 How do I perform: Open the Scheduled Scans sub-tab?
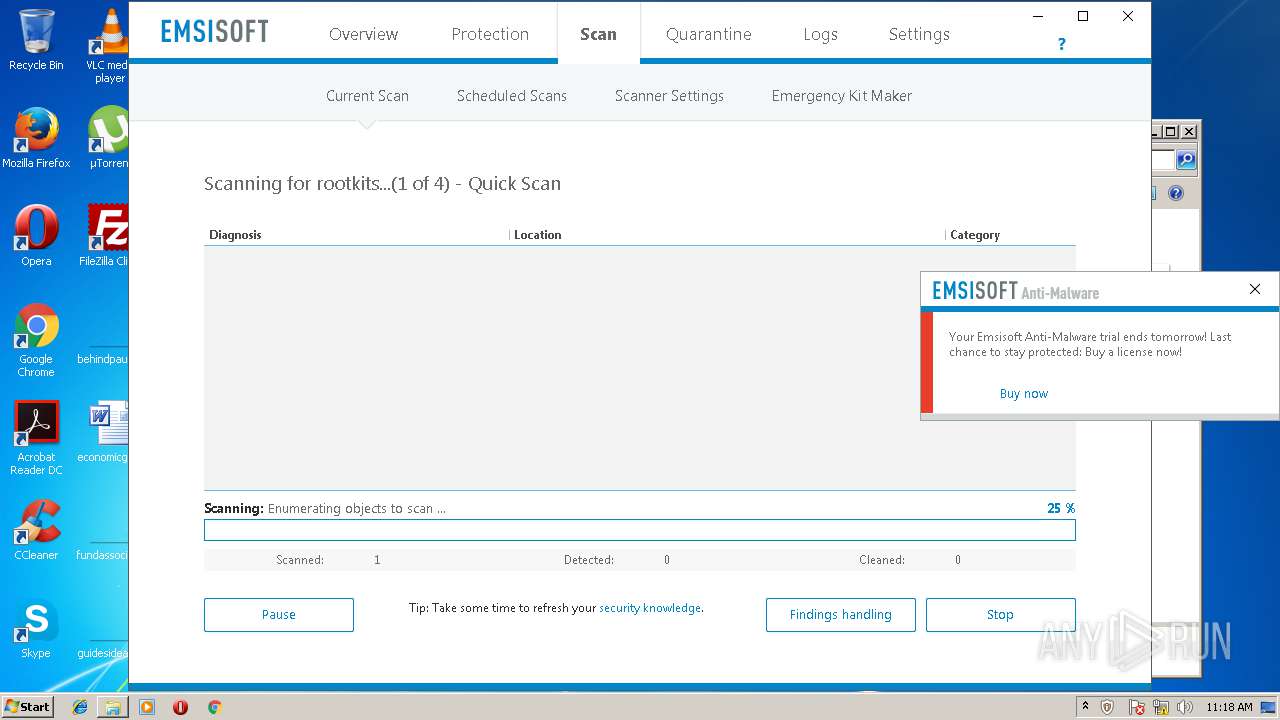[512, 96]
